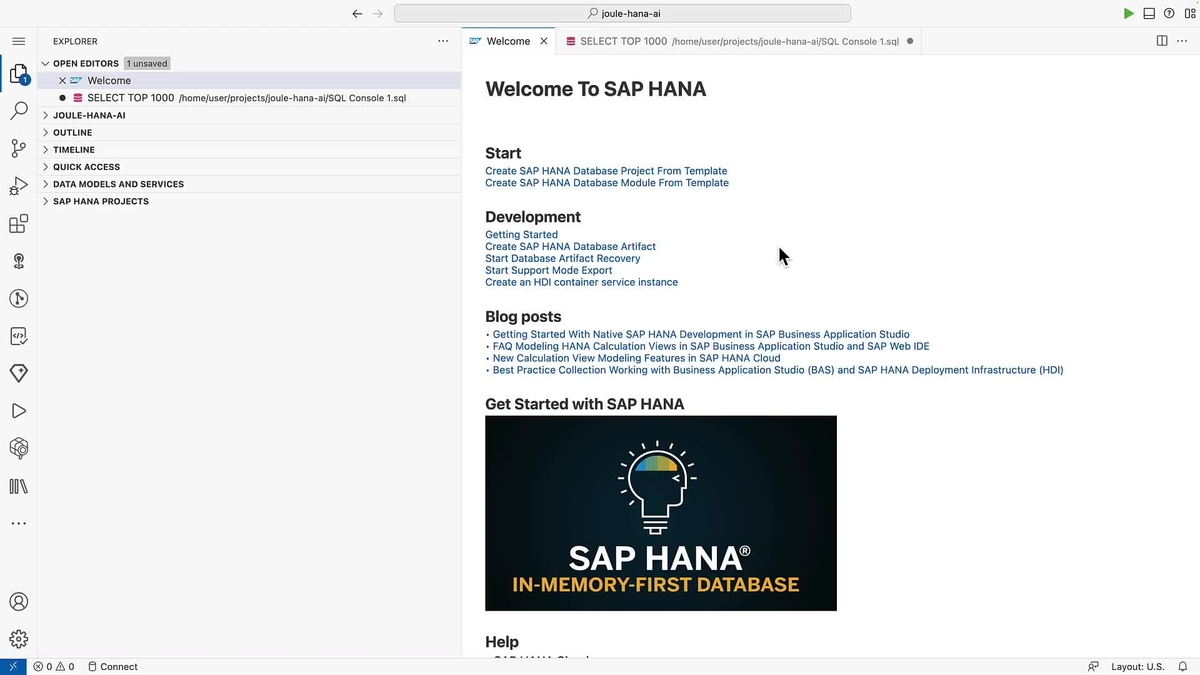Open New Calculation View Modeling Features blog
Viewport: 1200px width, 675px height.
click(x=636, y=358)
